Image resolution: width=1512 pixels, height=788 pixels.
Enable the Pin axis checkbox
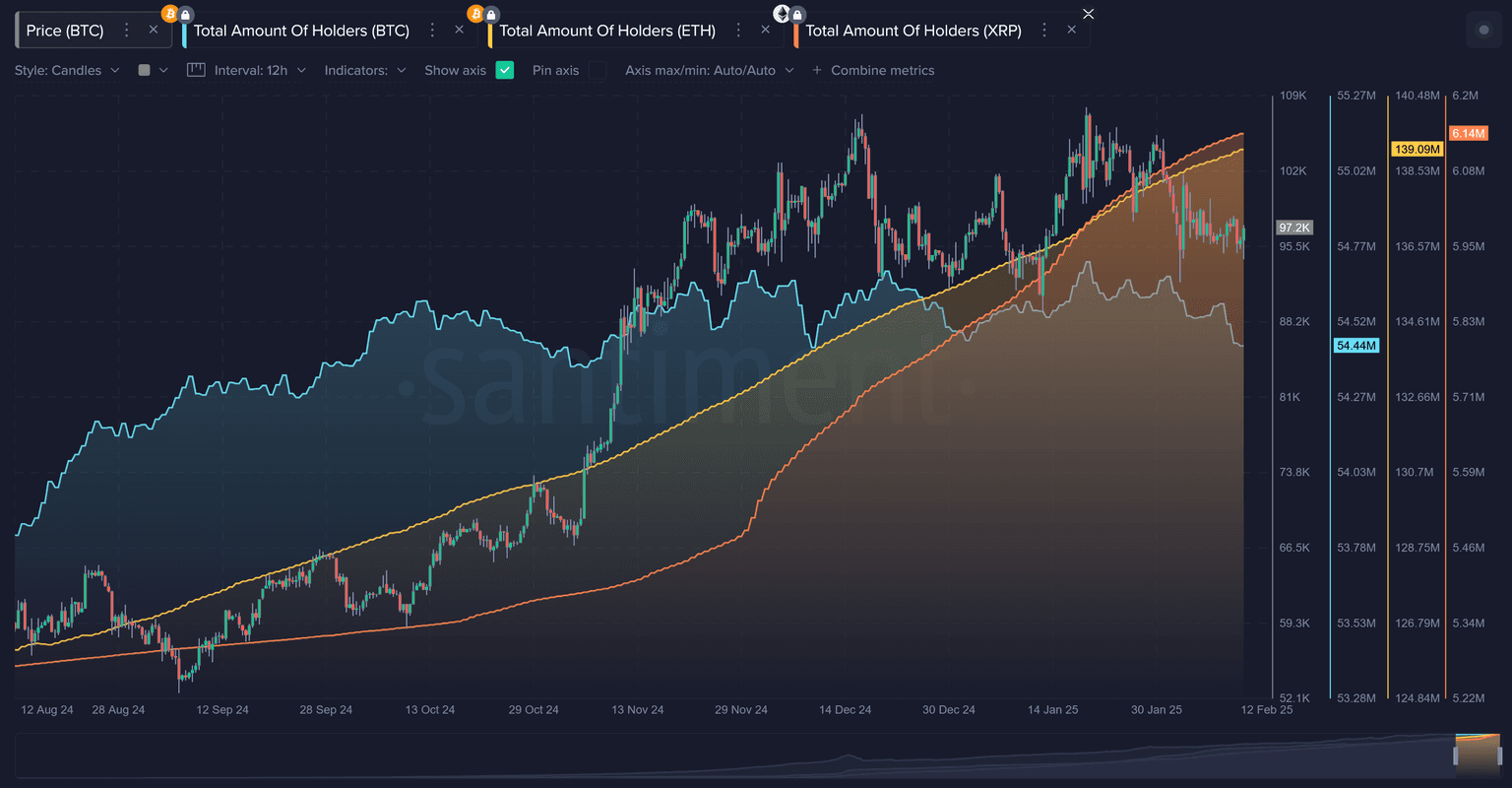598,70
